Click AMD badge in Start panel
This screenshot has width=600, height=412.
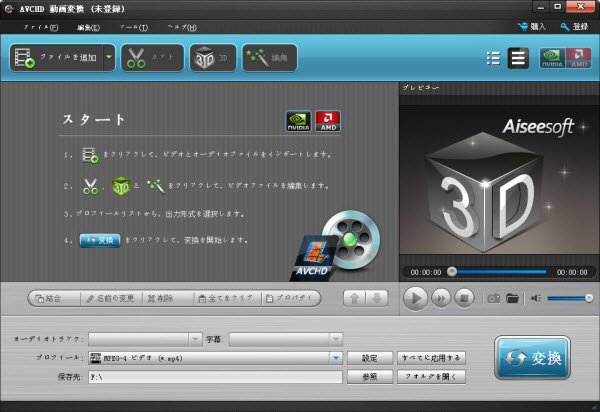pyautogui.click(x=328, y=121)
